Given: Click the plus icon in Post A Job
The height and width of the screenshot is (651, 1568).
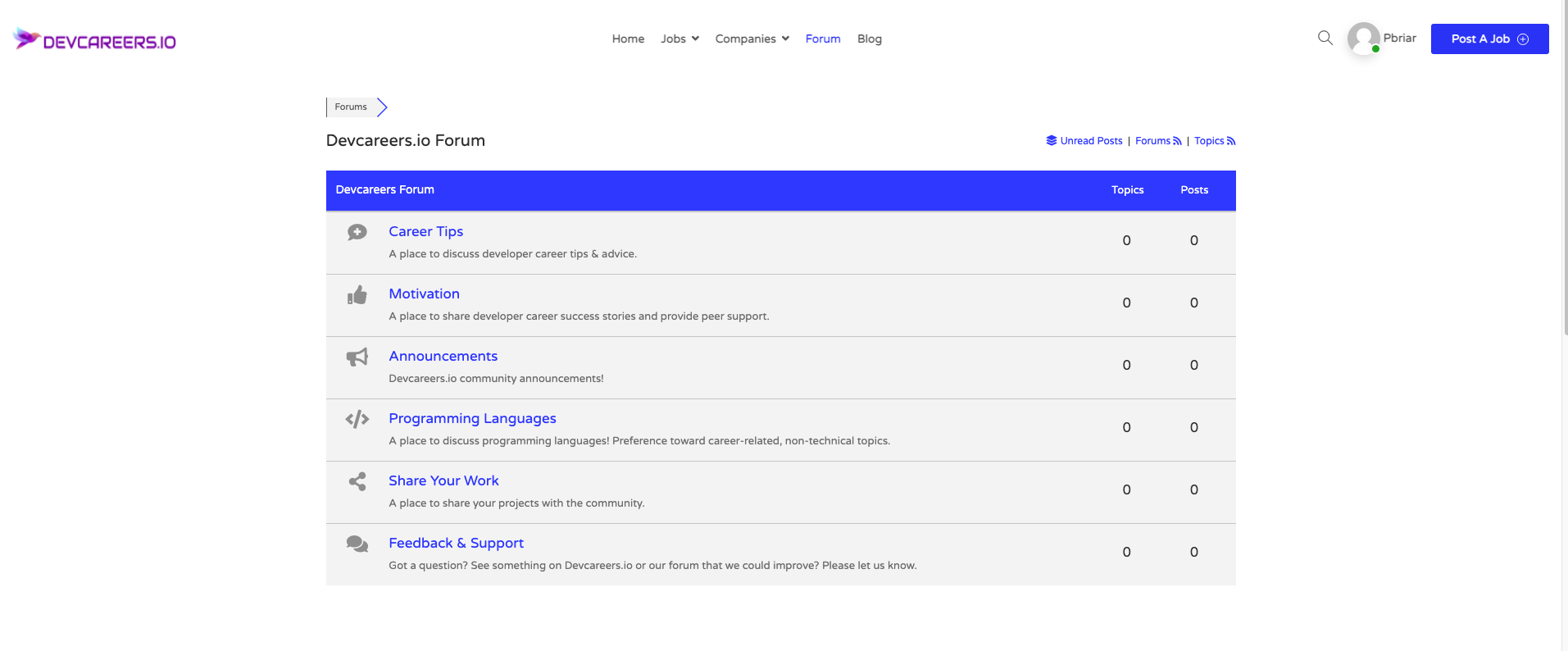Looking at the screenshot, I should click(1523, 39).
